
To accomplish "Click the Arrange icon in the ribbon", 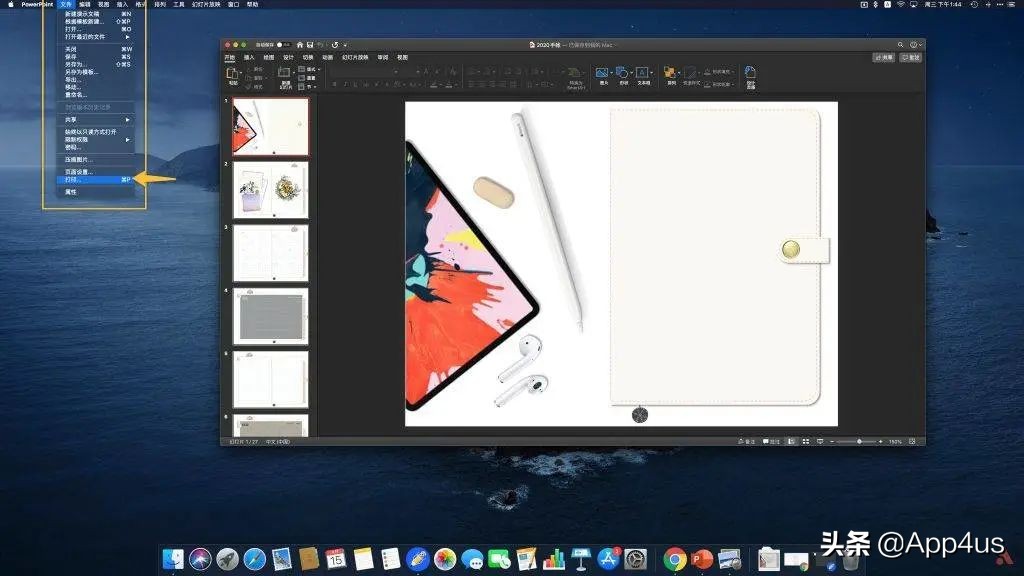I will point(671,74).
